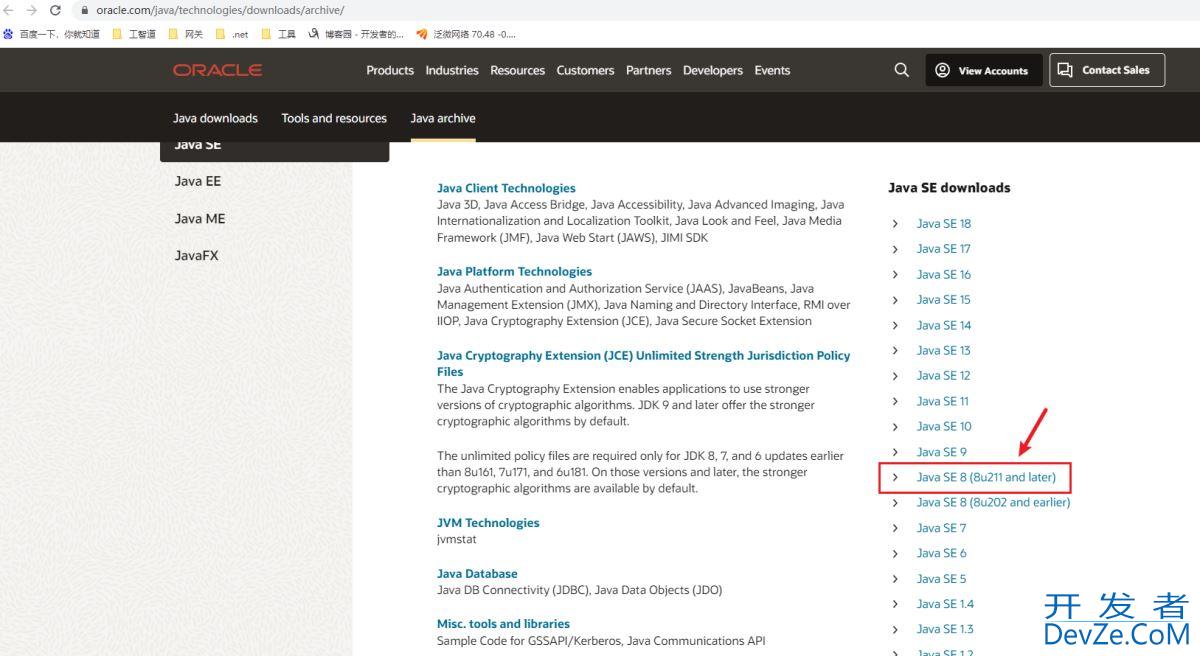Open the .net bookmarks folder
The width and height of the screenshot is (1200, 656).
point(232,34)
